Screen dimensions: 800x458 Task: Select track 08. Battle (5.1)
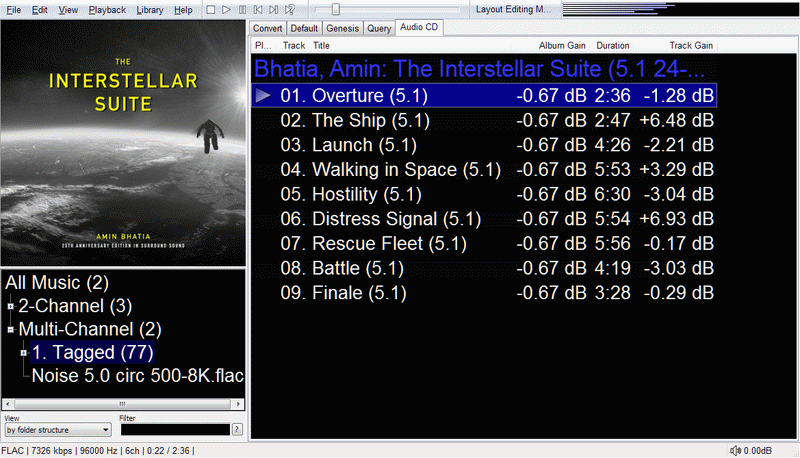484,268
